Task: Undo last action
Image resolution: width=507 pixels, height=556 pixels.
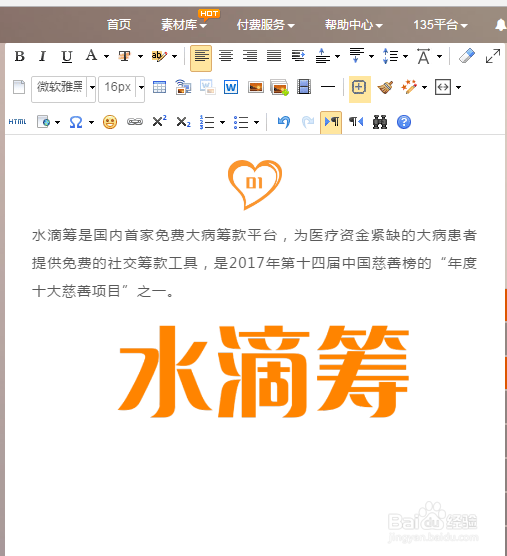Action: (x=284, y=122)
